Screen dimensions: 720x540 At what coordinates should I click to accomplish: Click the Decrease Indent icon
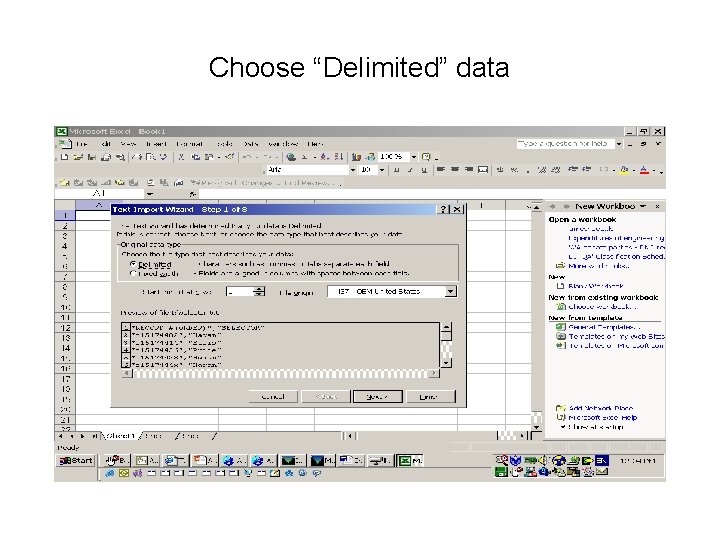pyautogui.click(x=573, y=170)
